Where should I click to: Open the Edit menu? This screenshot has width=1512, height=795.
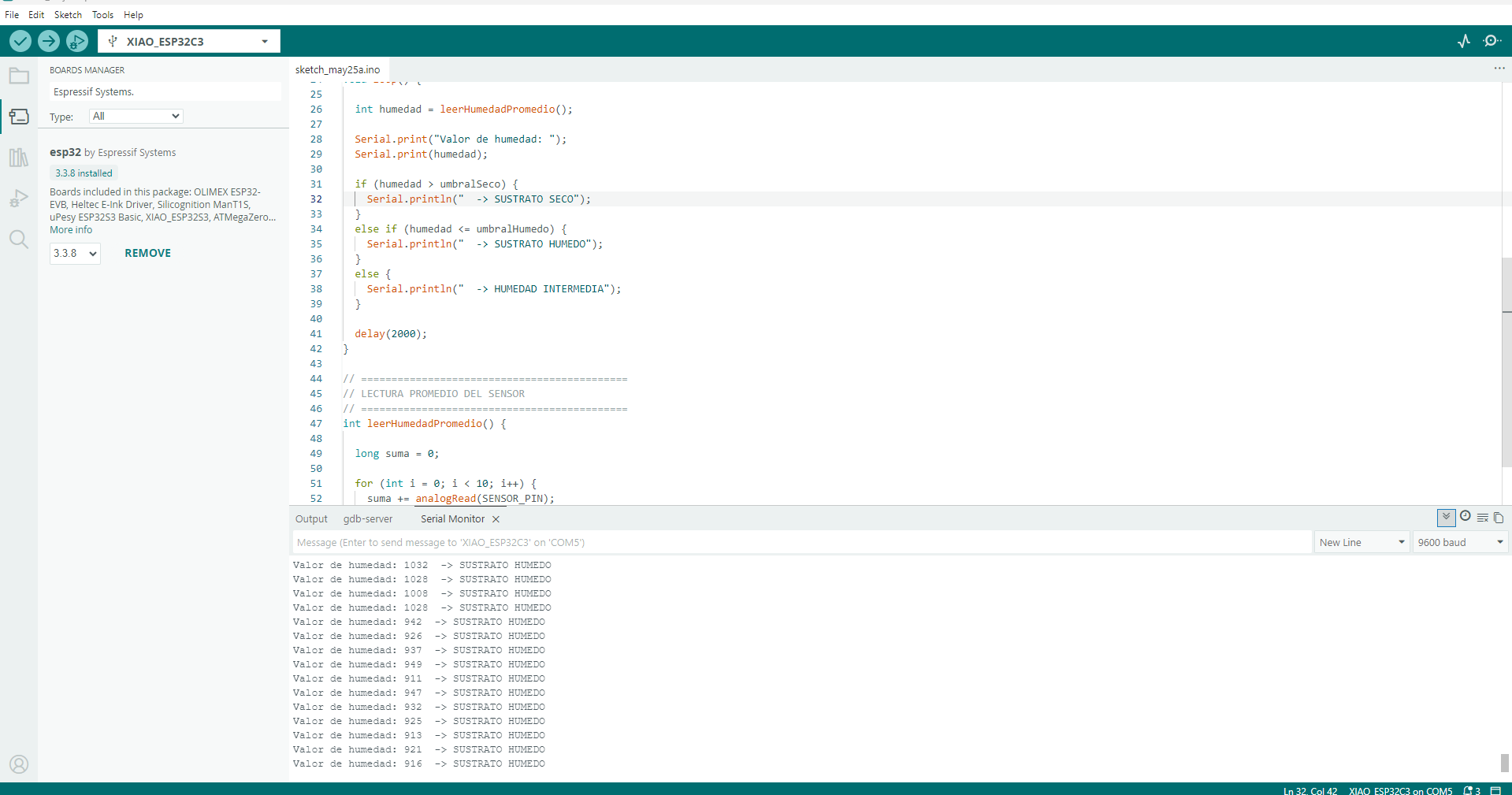pyautogui.click(x=36, y=15)
